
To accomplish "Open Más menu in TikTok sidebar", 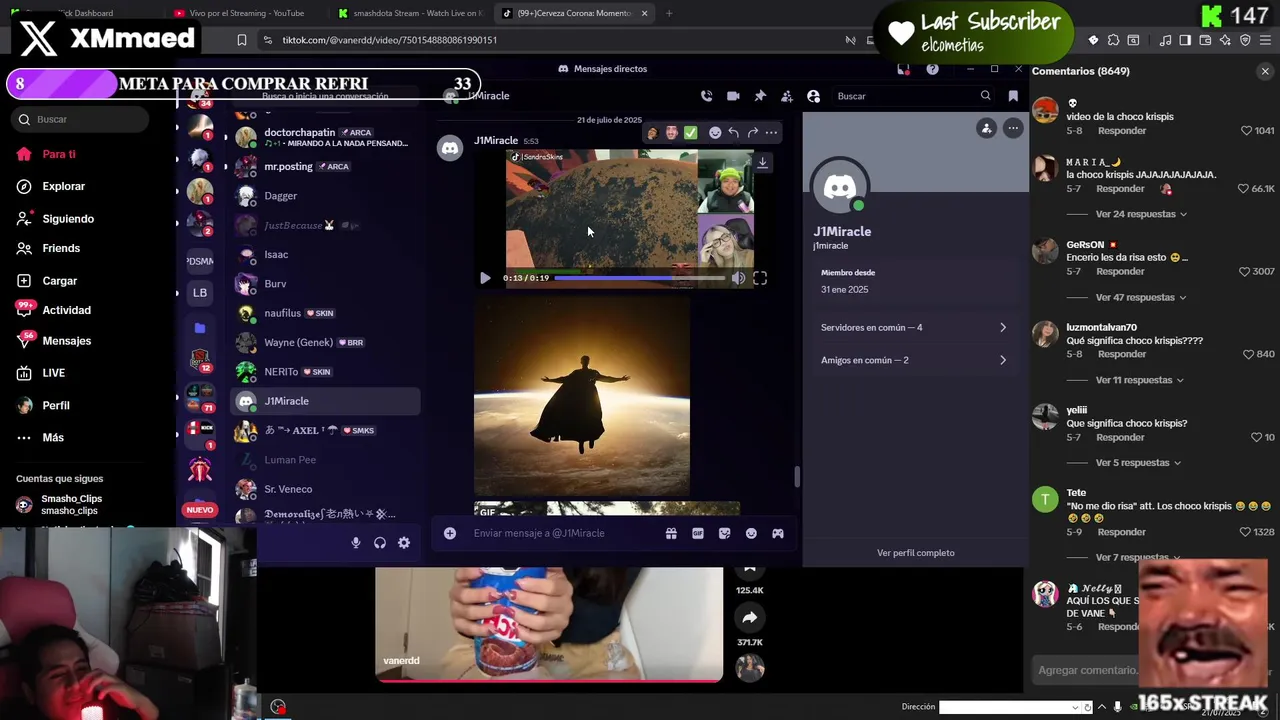I will (53, 438).
